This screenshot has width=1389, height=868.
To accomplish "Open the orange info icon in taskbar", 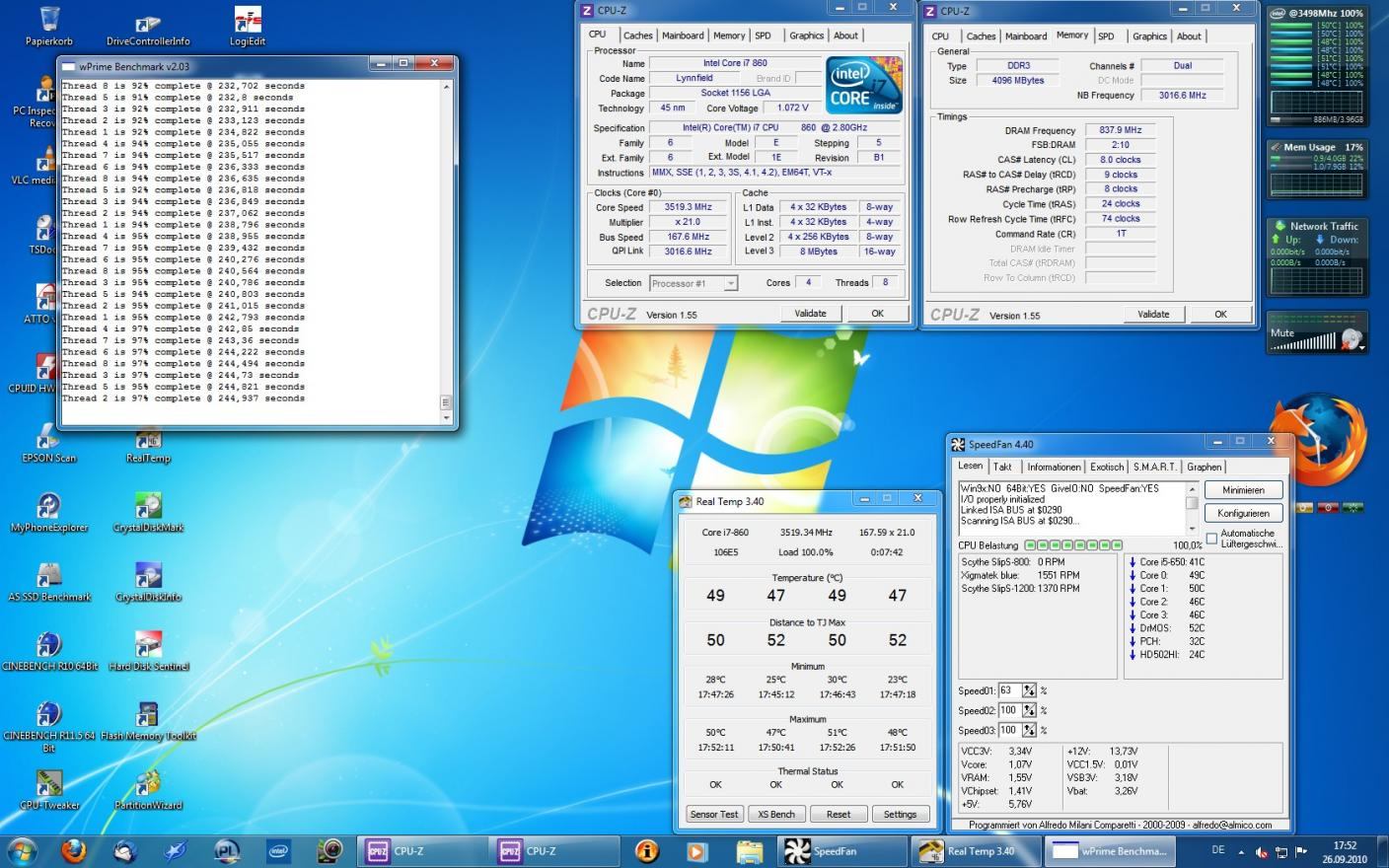I will [x=647, y=850].
